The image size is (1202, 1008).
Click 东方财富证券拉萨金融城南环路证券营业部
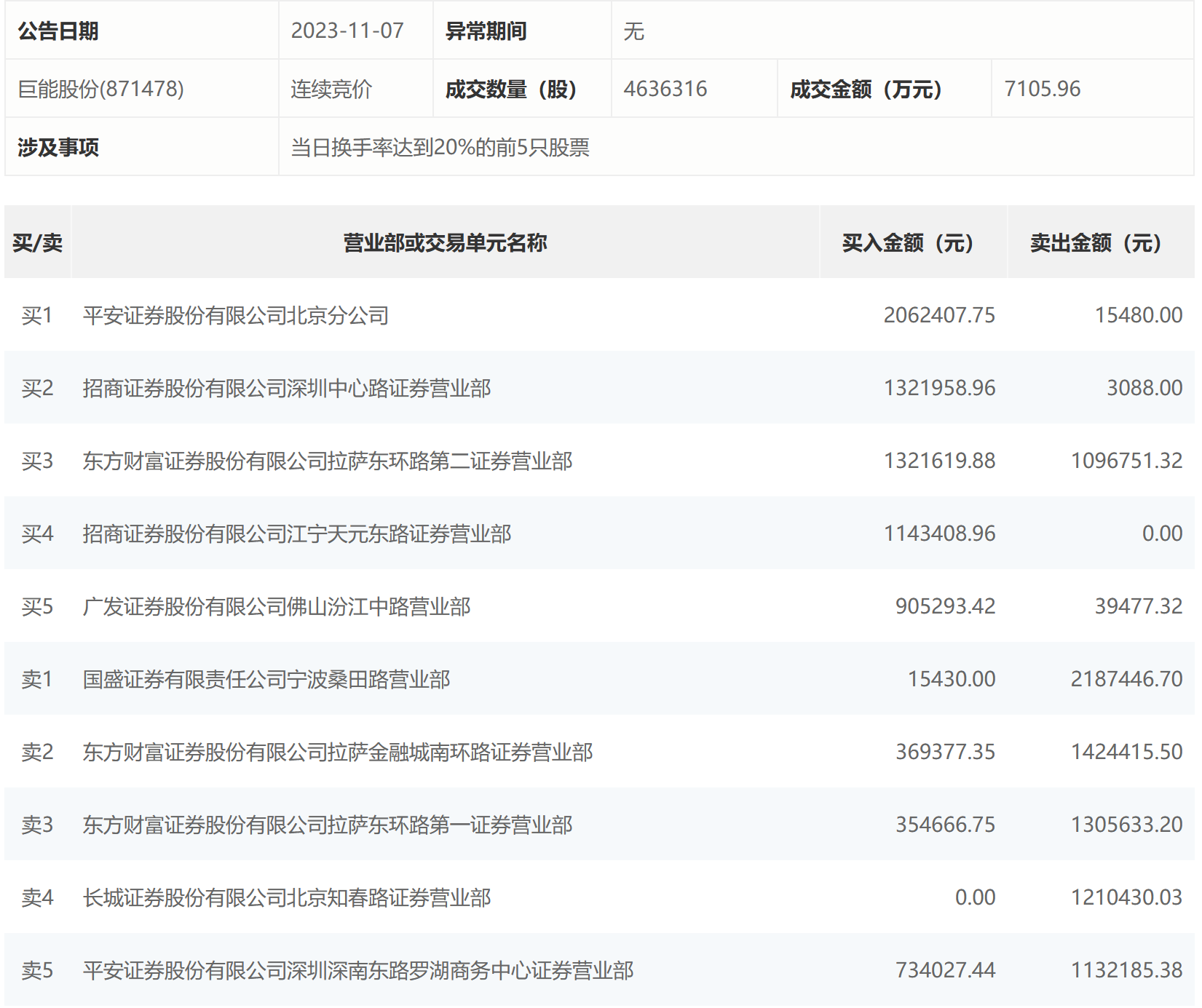point(338,752)
